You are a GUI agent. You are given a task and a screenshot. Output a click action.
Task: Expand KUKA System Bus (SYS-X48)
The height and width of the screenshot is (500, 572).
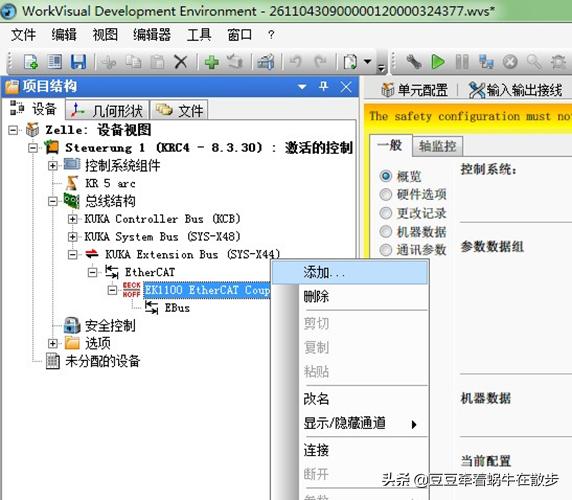pos(72,237)
